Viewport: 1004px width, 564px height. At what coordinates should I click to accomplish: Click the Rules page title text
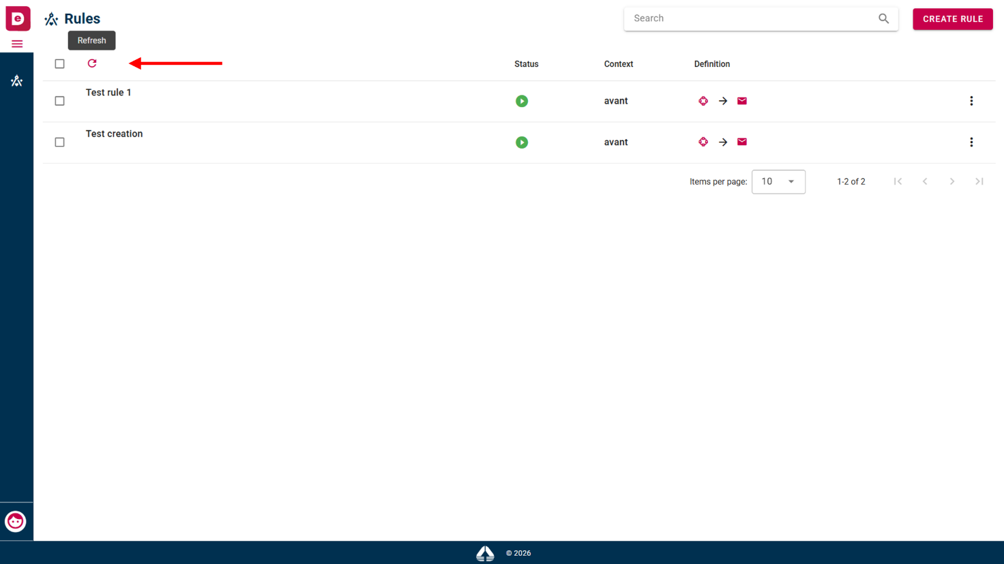point(83,19)
